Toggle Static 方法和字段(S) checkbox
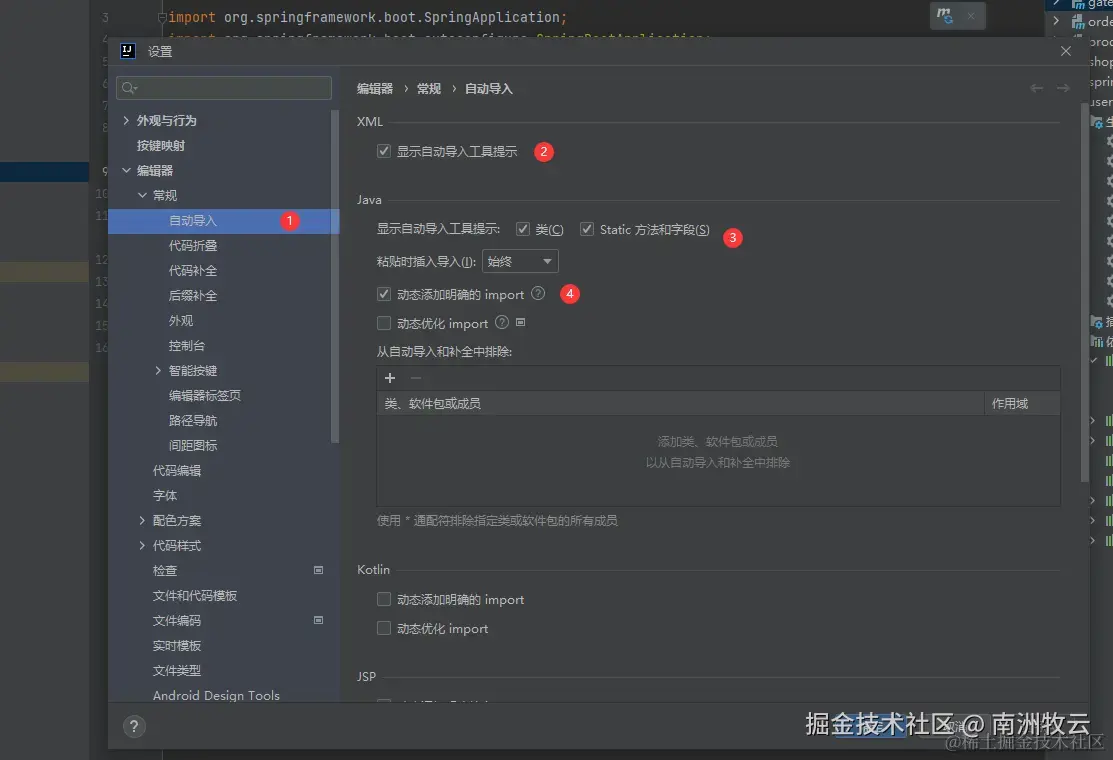Viewport: 1113px width, 760px height. point(587,228)
